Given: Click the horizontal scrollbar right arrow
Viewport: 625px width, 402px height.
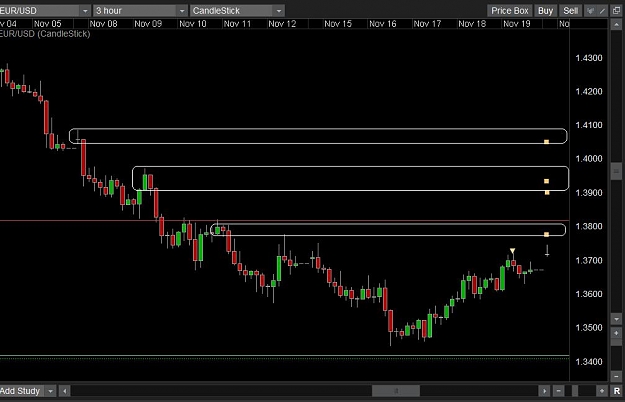Looking at the screenshot, I should tap(544, 391).
